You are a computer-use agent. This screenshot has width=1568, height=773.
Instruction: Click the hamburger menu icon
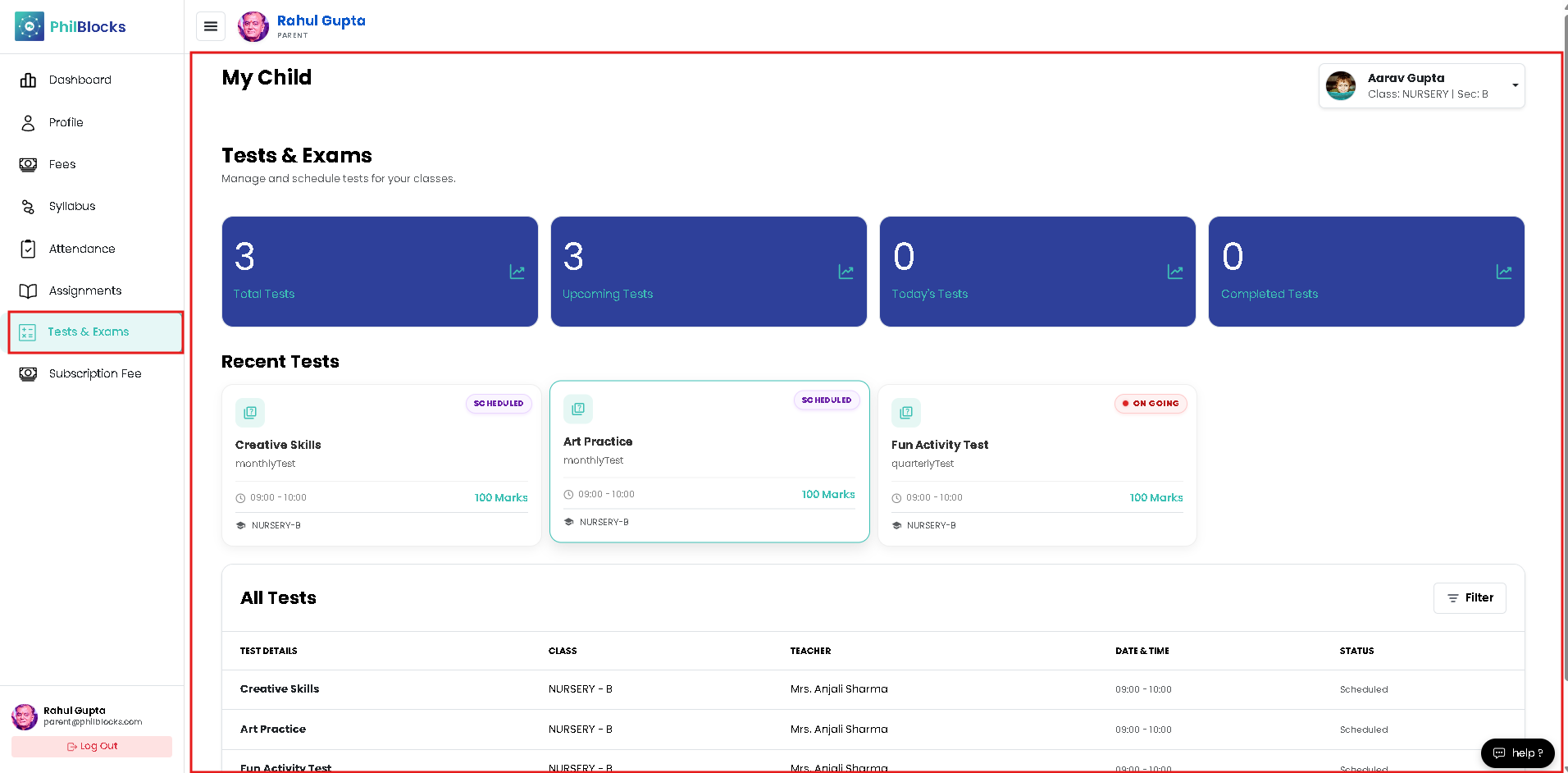click(x=211, y=26)
